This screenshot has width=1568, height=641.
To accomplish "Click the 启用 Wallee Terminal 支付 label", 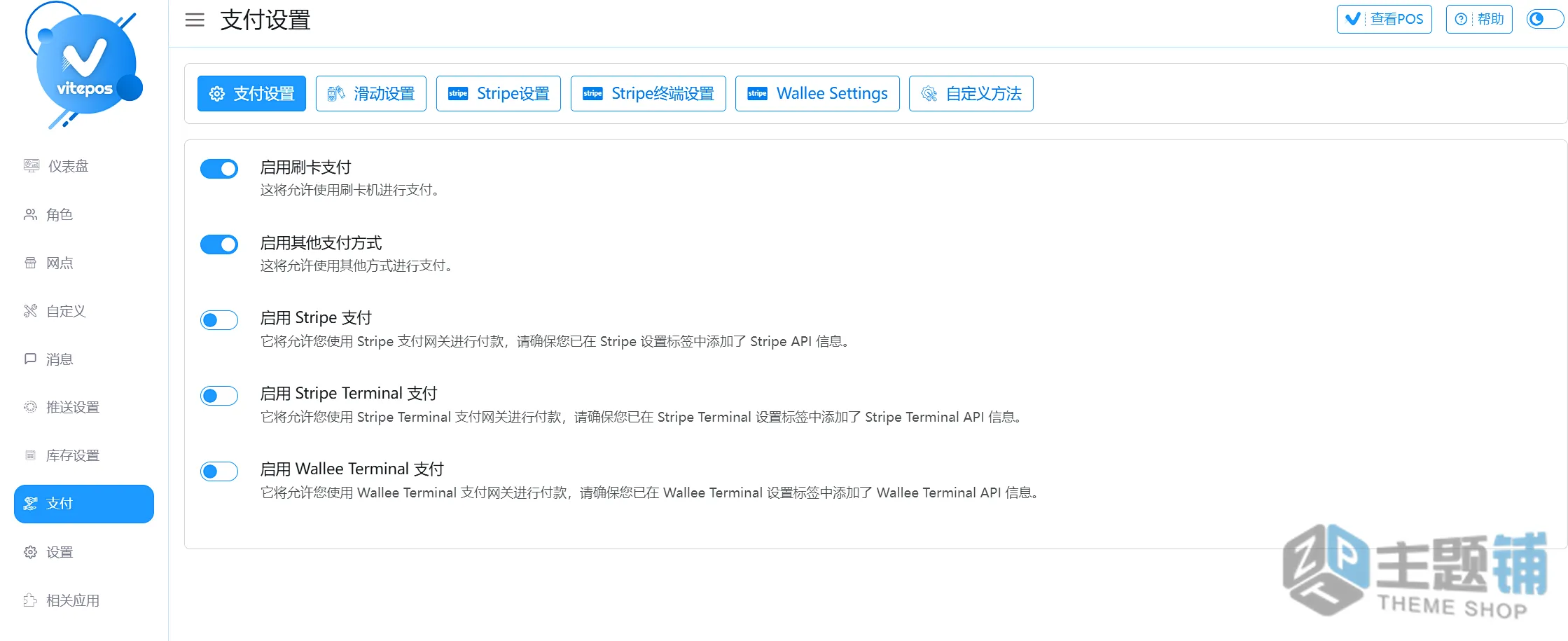I will pyautogui.click(x=352, y=469).
